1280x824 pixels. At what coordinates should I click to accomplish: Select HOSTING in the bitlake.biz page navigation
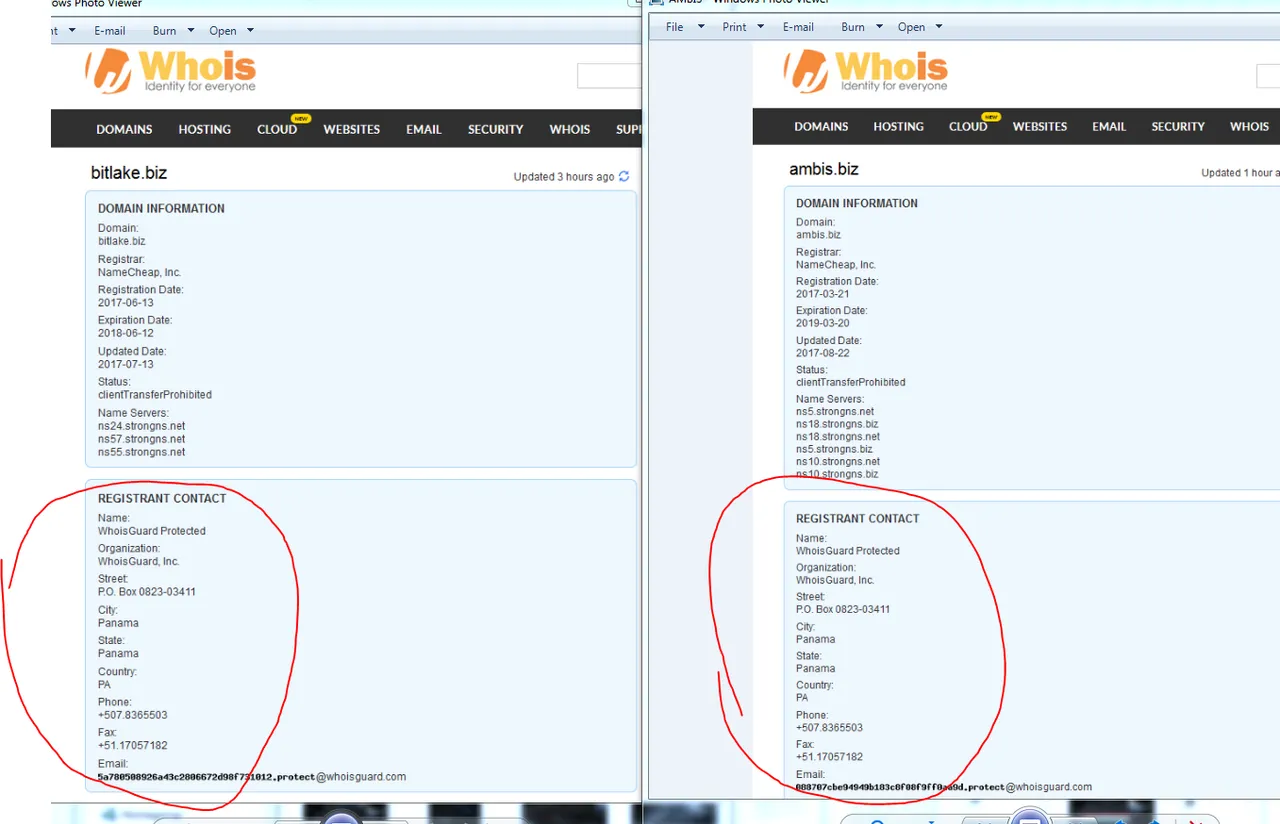pos(204,129)
